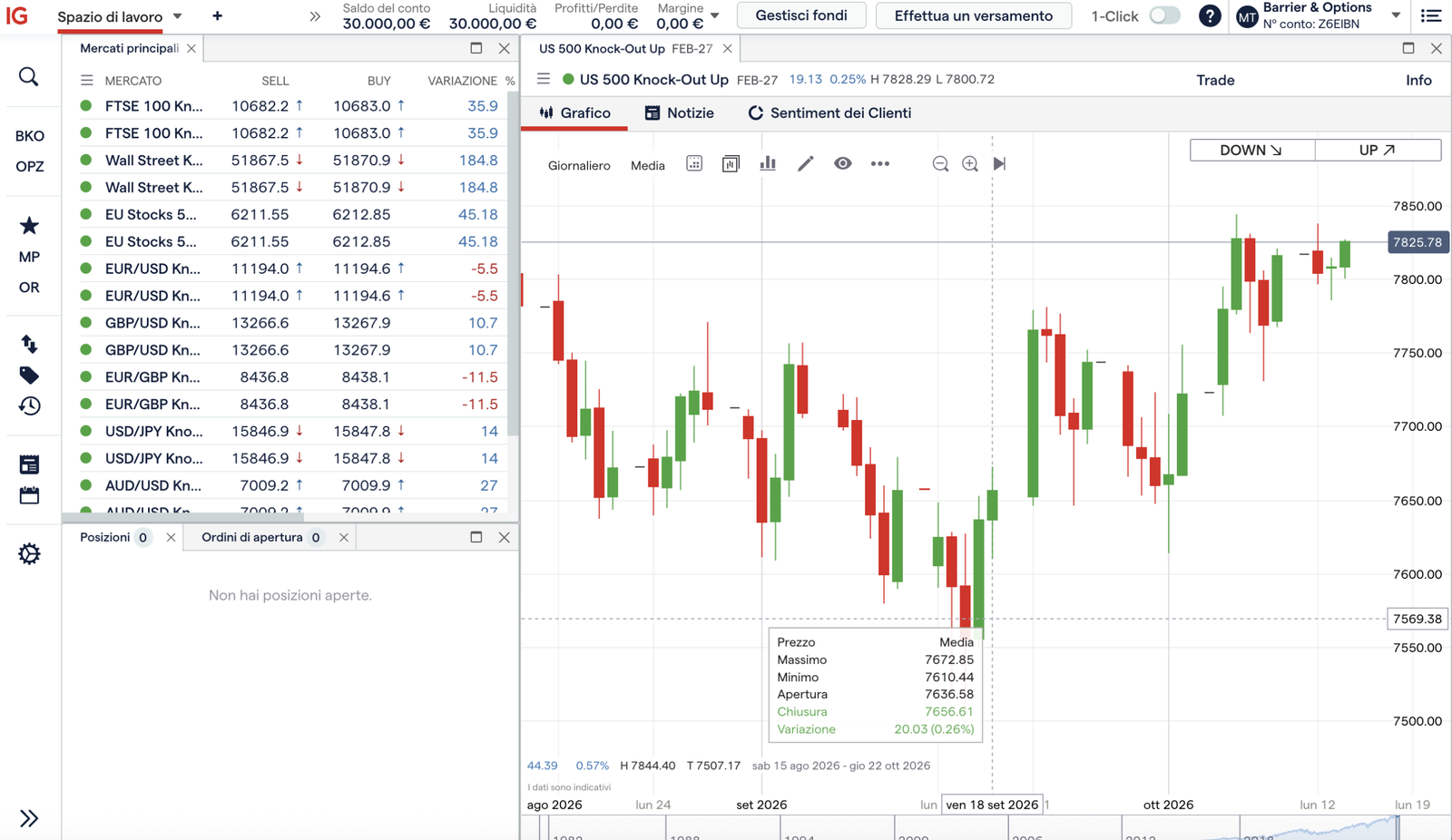
Task: Open the news list icon in sidebar
Action: coord(29,464)
